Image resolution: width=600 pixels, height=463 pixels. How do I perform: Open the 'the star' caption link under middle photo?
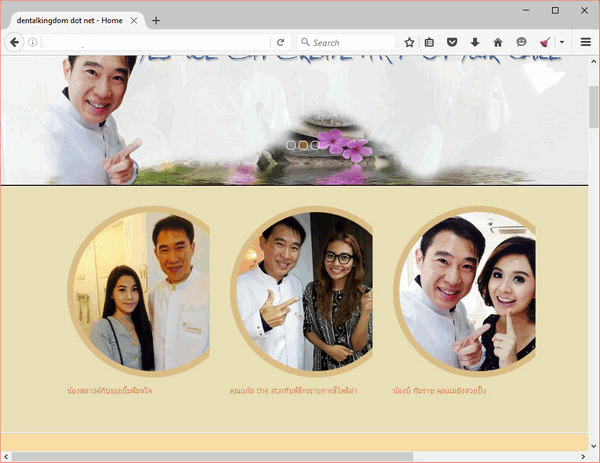[x=293, y=390]
